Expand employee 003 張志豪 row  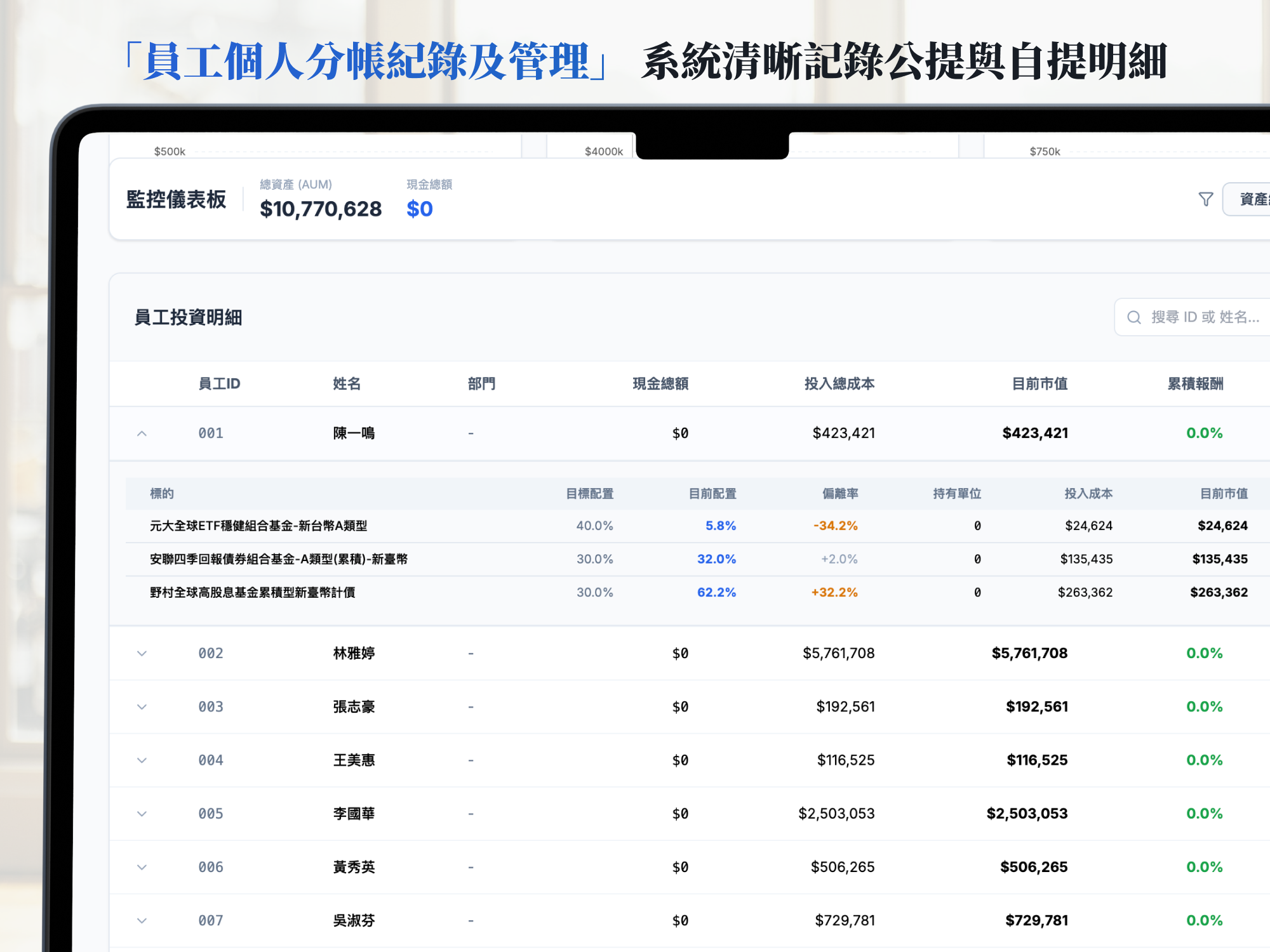pos(142,707)
